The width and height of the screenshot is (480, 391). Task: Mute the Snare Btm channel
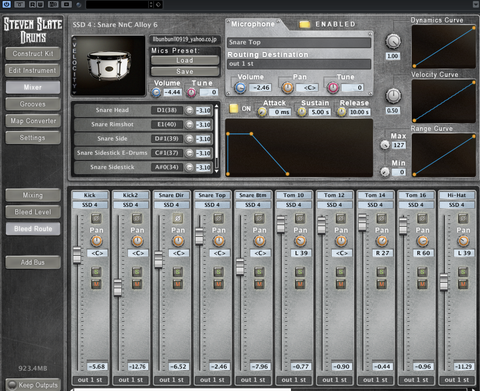[x=259, y=284]
